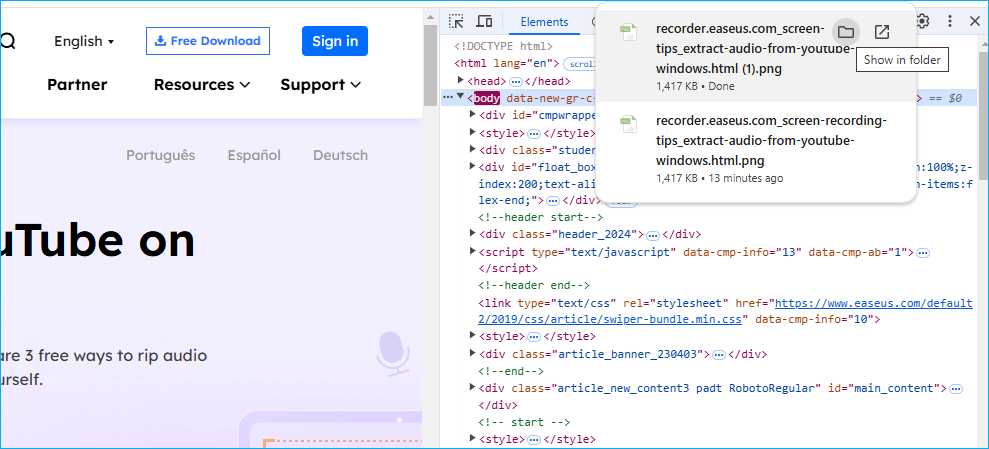Select the <!--header end--> comment
The height and width of the screenshot is (449, 989).
[x=534, y=286]
